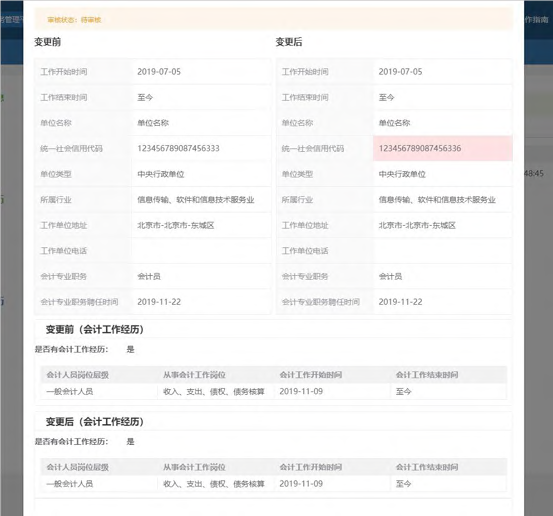Select 一般会计人员 cell in 变更前 experience table

click(70, 391)
